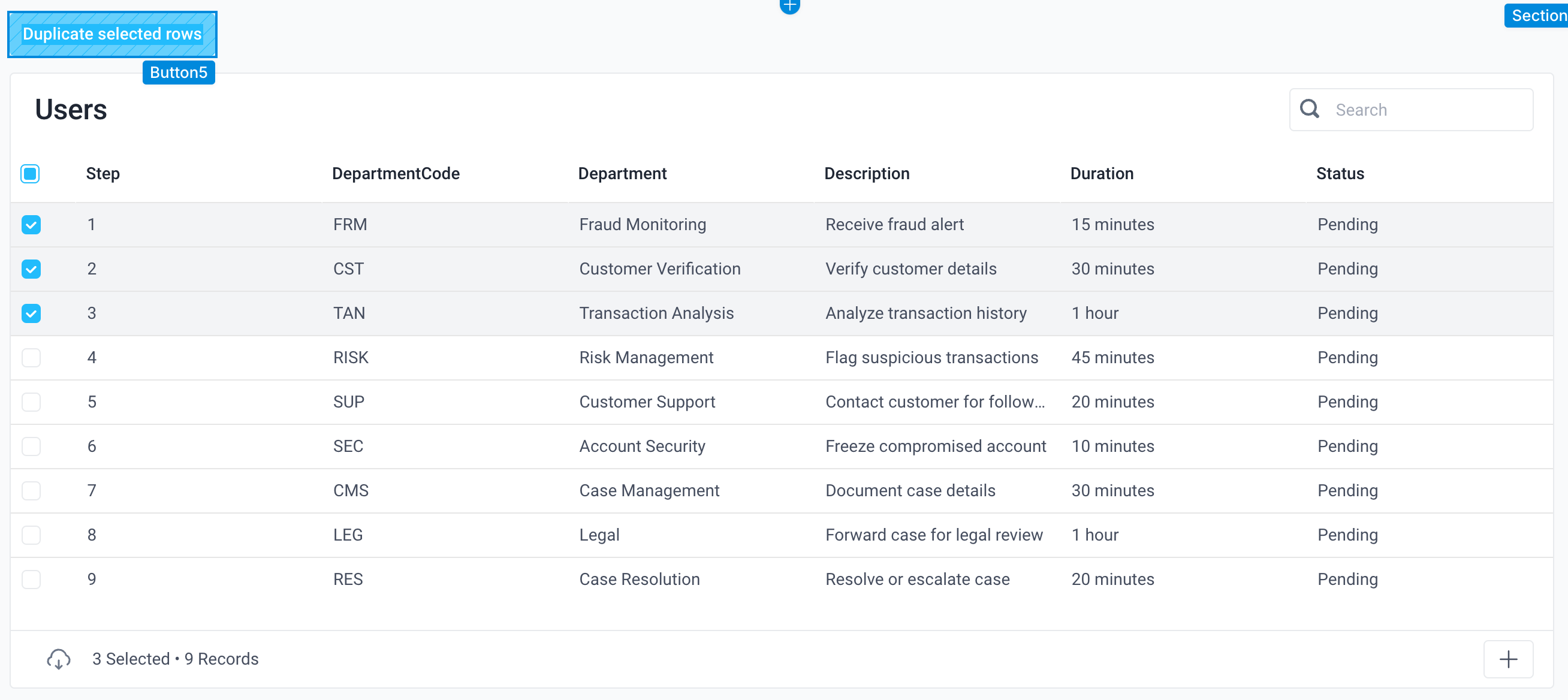Click the RES department code cell
1568x700 pixels.
tap(348, 580)
